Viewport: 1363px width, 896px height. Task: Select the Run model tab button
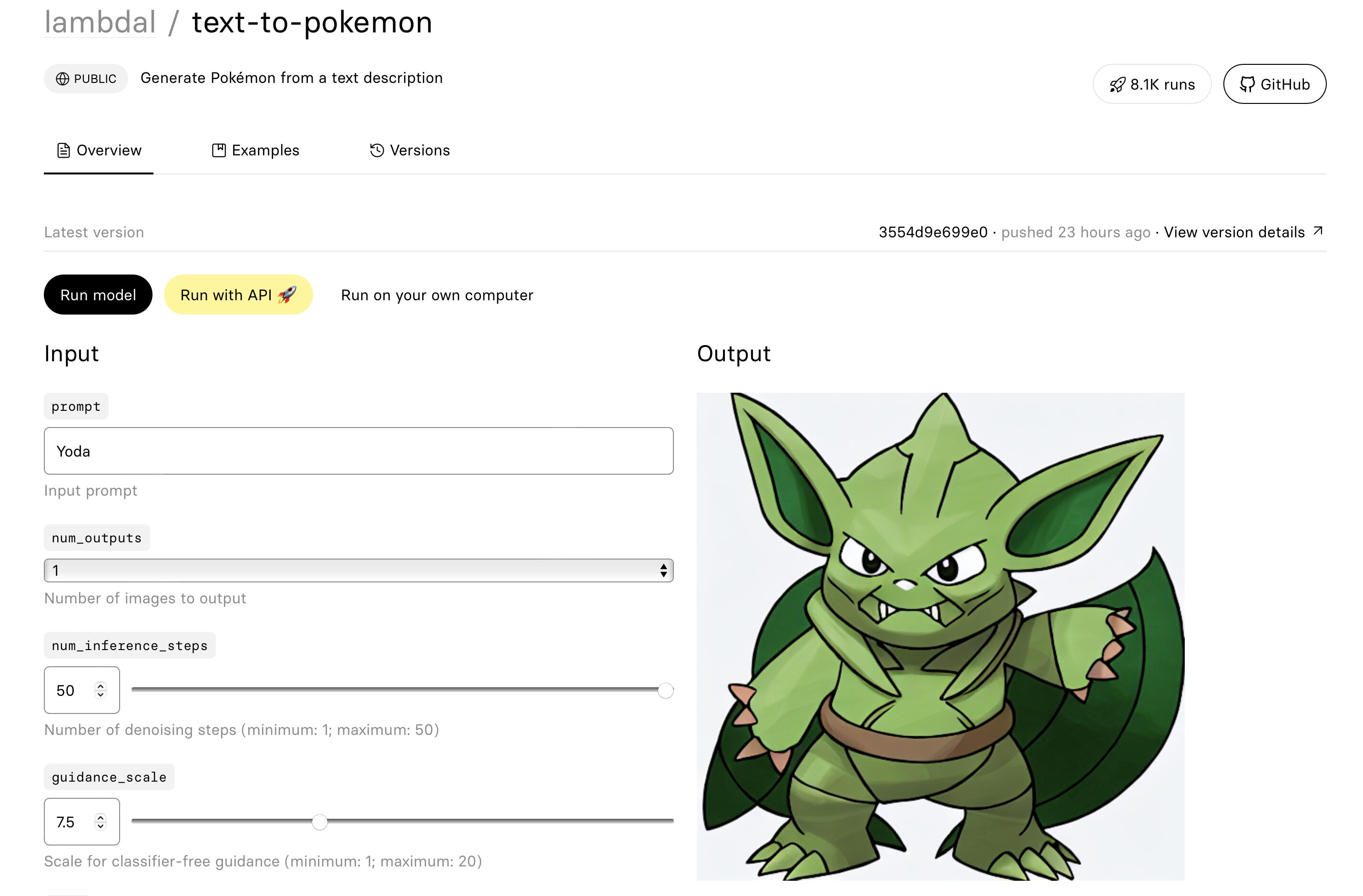coord(98,295)
